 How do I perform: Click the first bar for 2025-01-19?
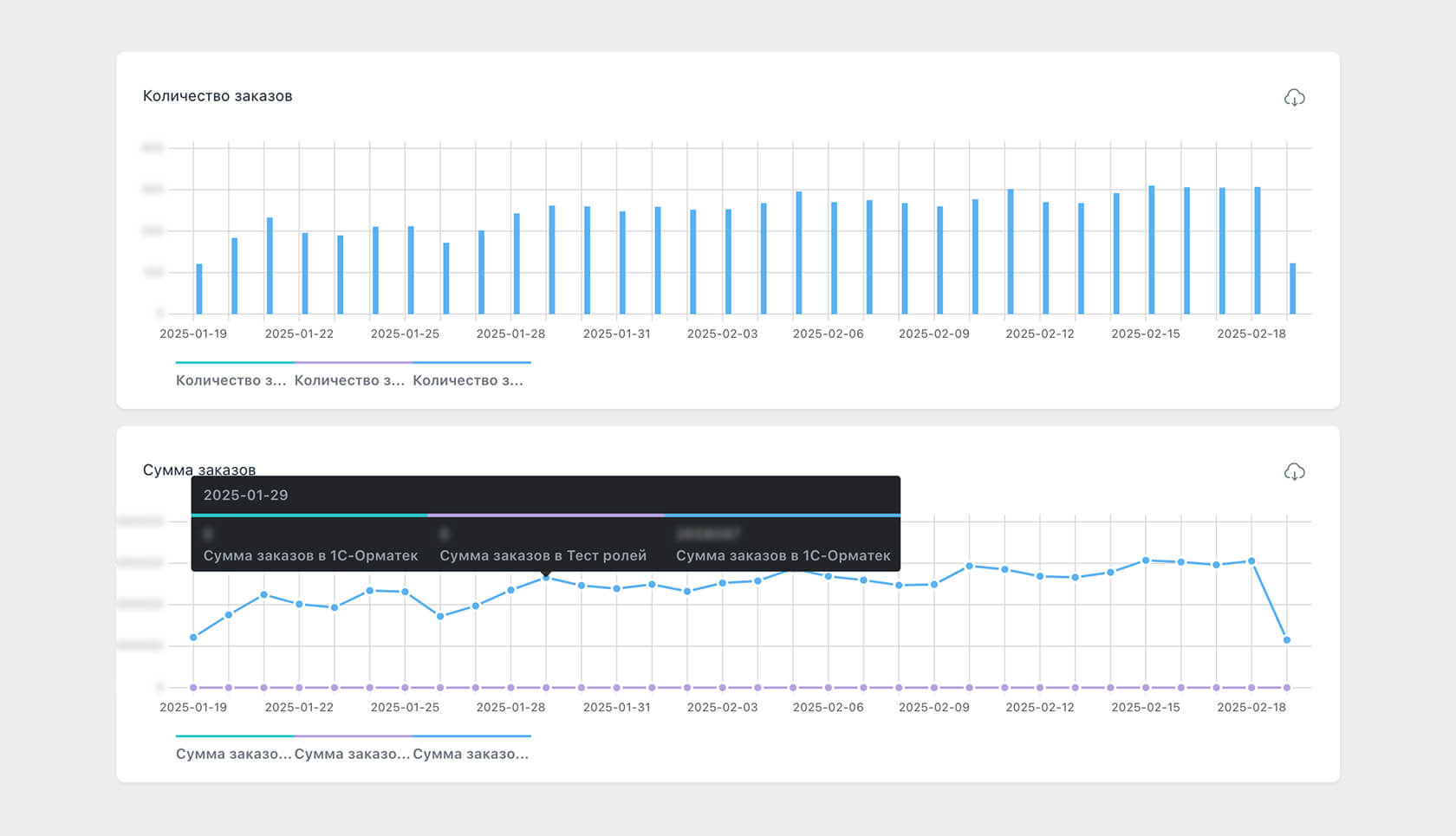tap(199, 289)
